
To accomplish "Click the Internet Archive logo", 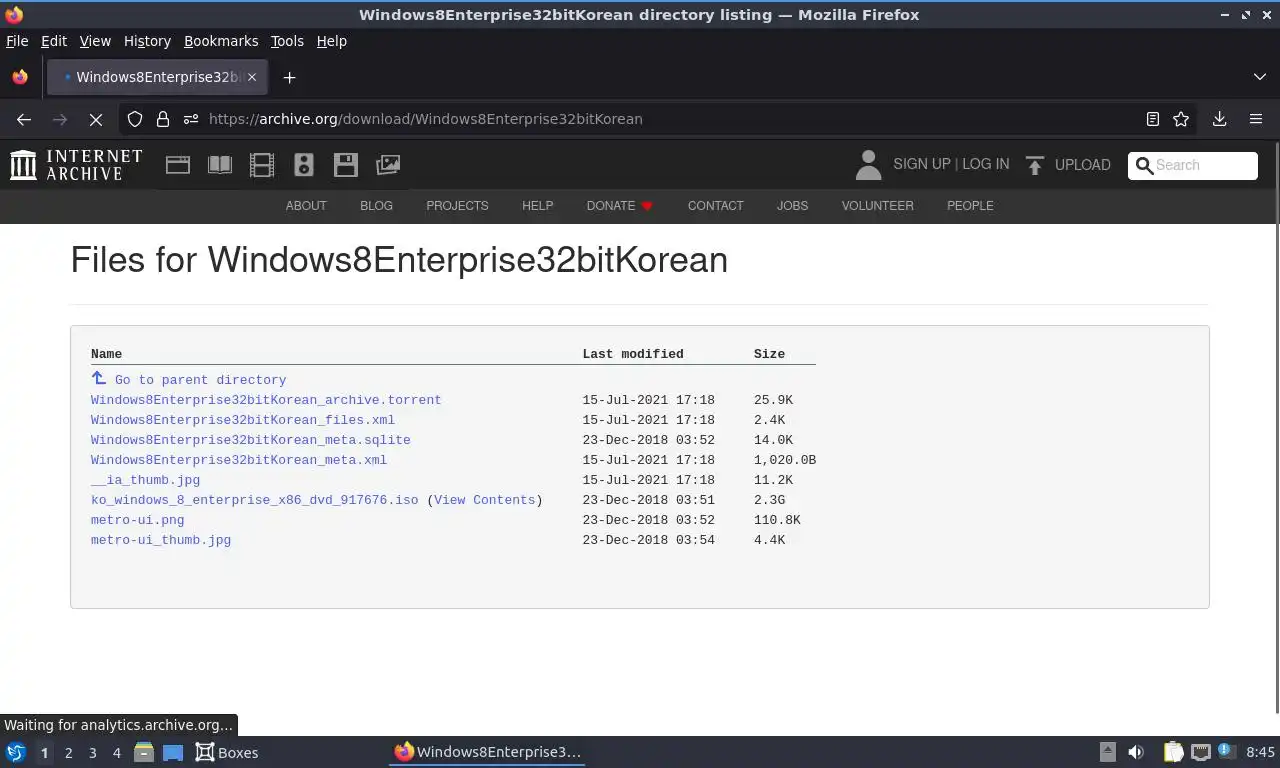I will click(x=76, y=165).
